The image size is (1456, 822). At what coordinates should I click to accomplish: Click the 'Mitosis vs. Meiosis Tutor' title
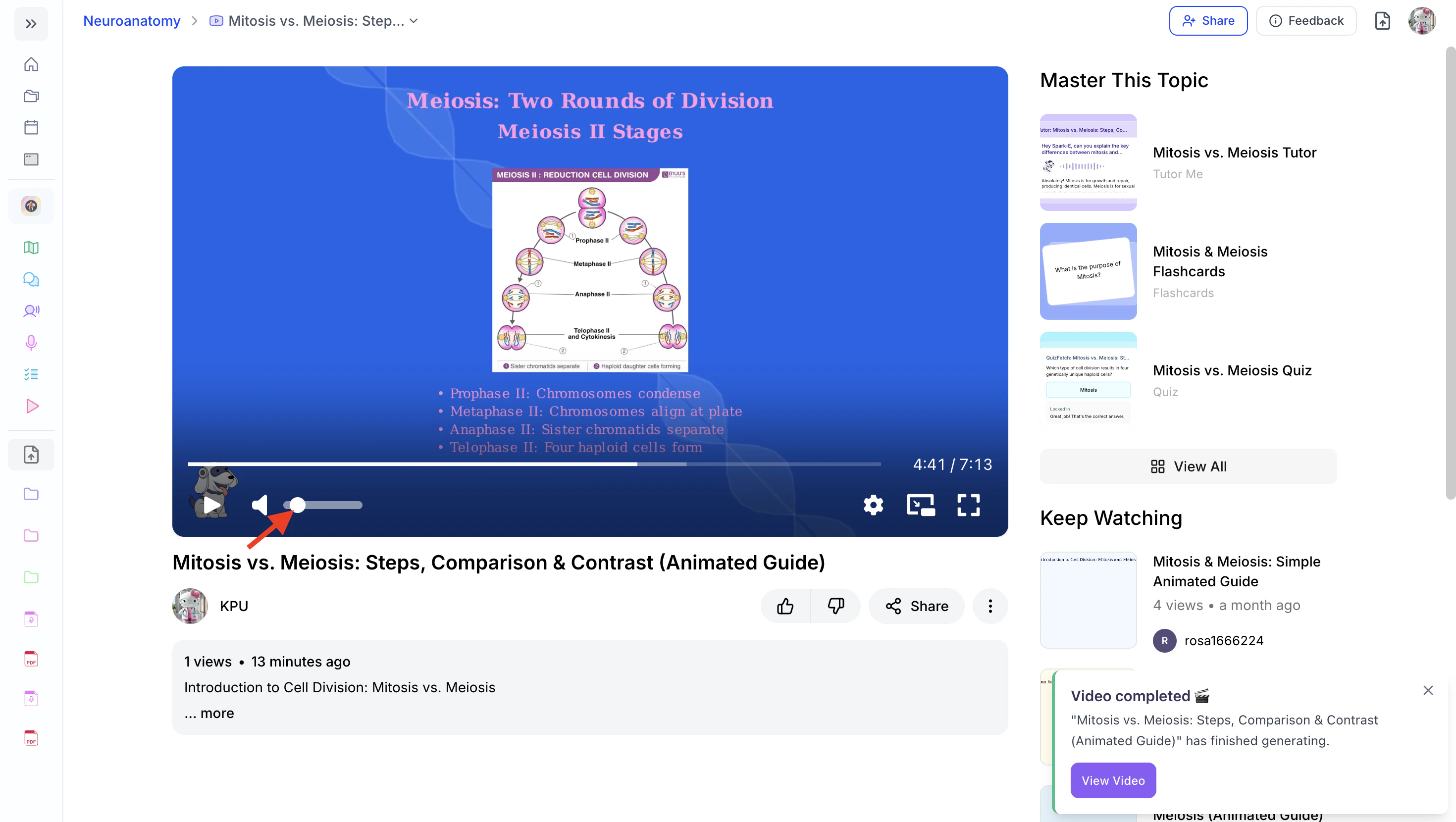click(1235, 153)
